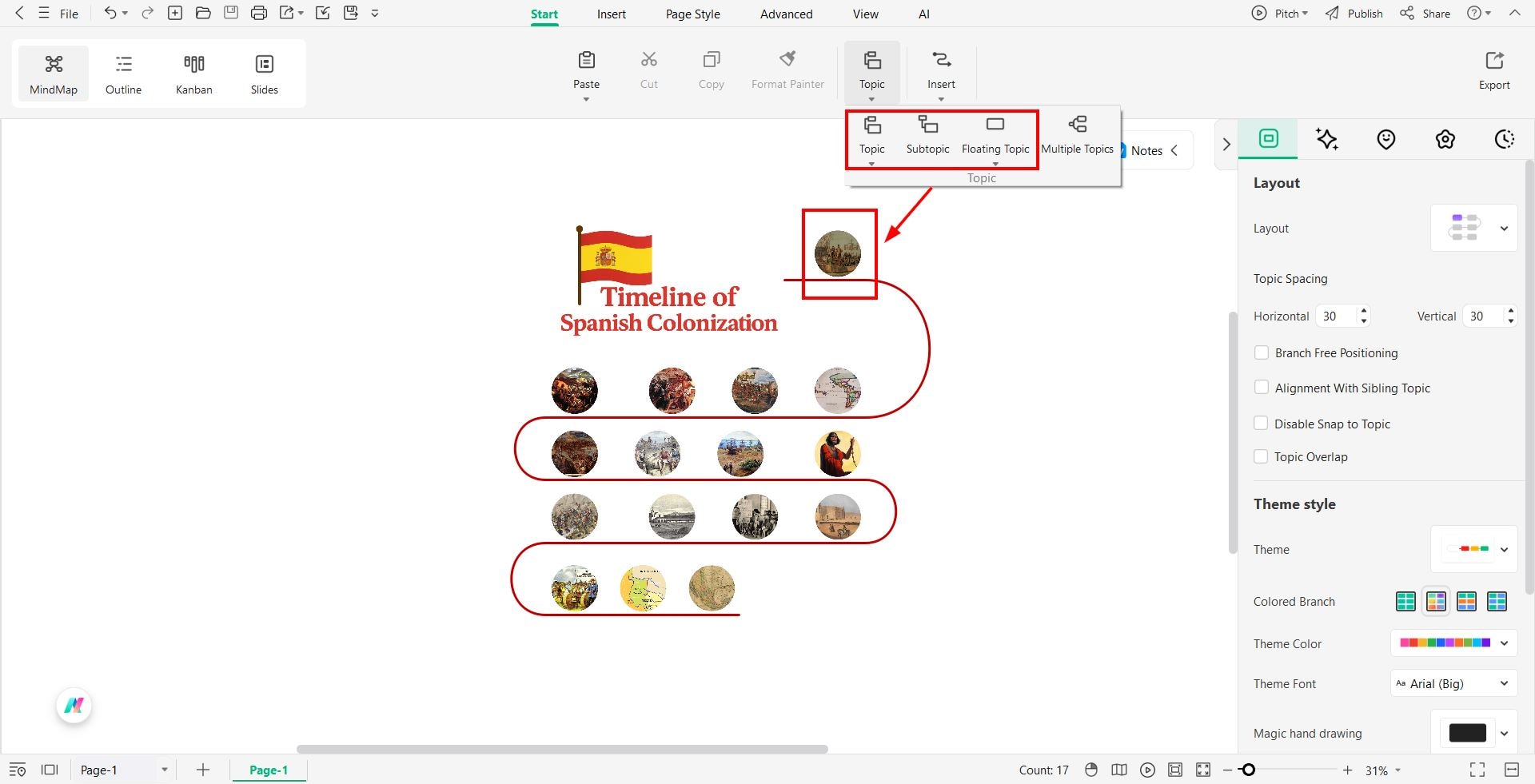Viewport: 1535px width, 784px height.
Task: Open the Insert ribbon tab
Action: point(612,14)
